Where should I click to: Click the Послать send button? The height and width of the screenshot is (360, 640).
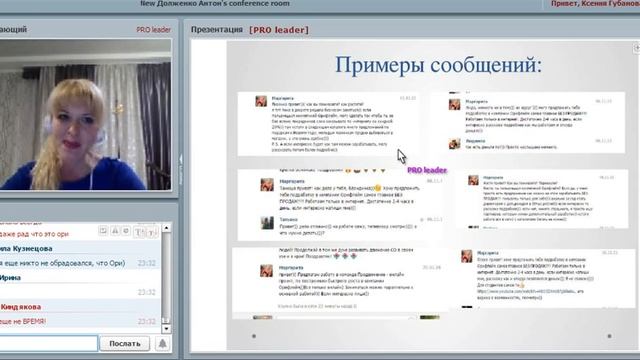tap(124, 344)
